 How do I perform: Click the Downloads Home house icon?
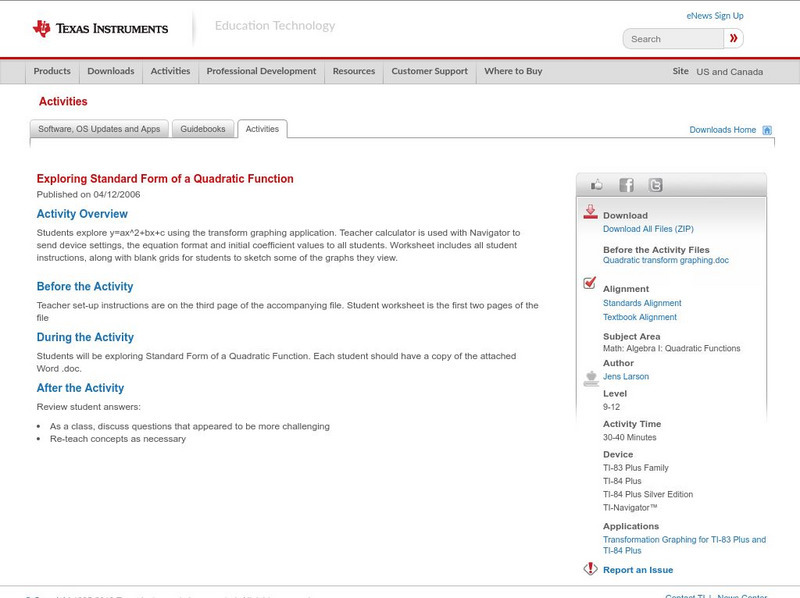tap(767, 130)
